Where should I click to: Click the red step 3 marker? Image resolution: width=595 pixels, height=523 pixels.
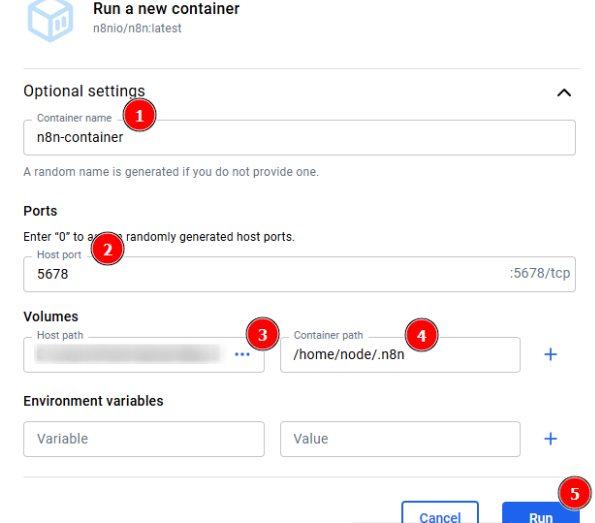(x=262, y=334)
